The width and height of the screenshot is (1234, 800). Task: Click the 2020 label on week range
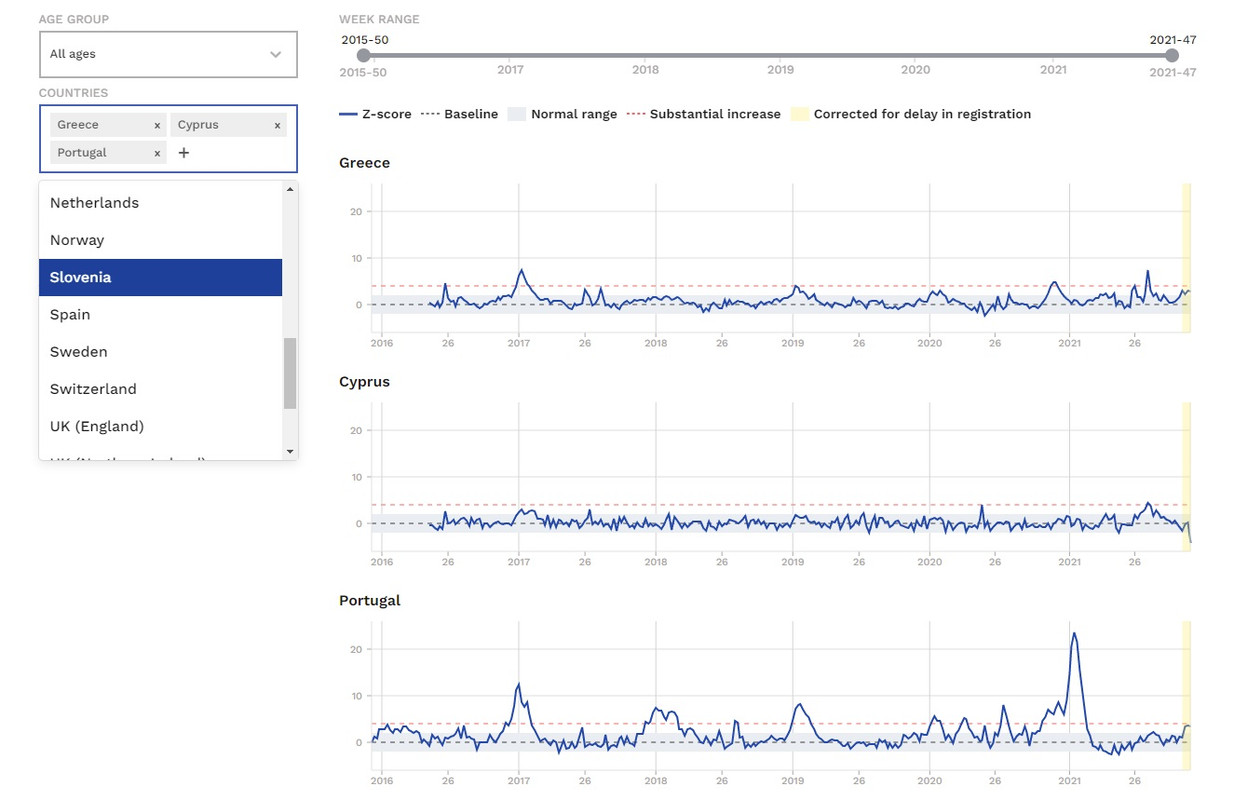coord(915,70)
